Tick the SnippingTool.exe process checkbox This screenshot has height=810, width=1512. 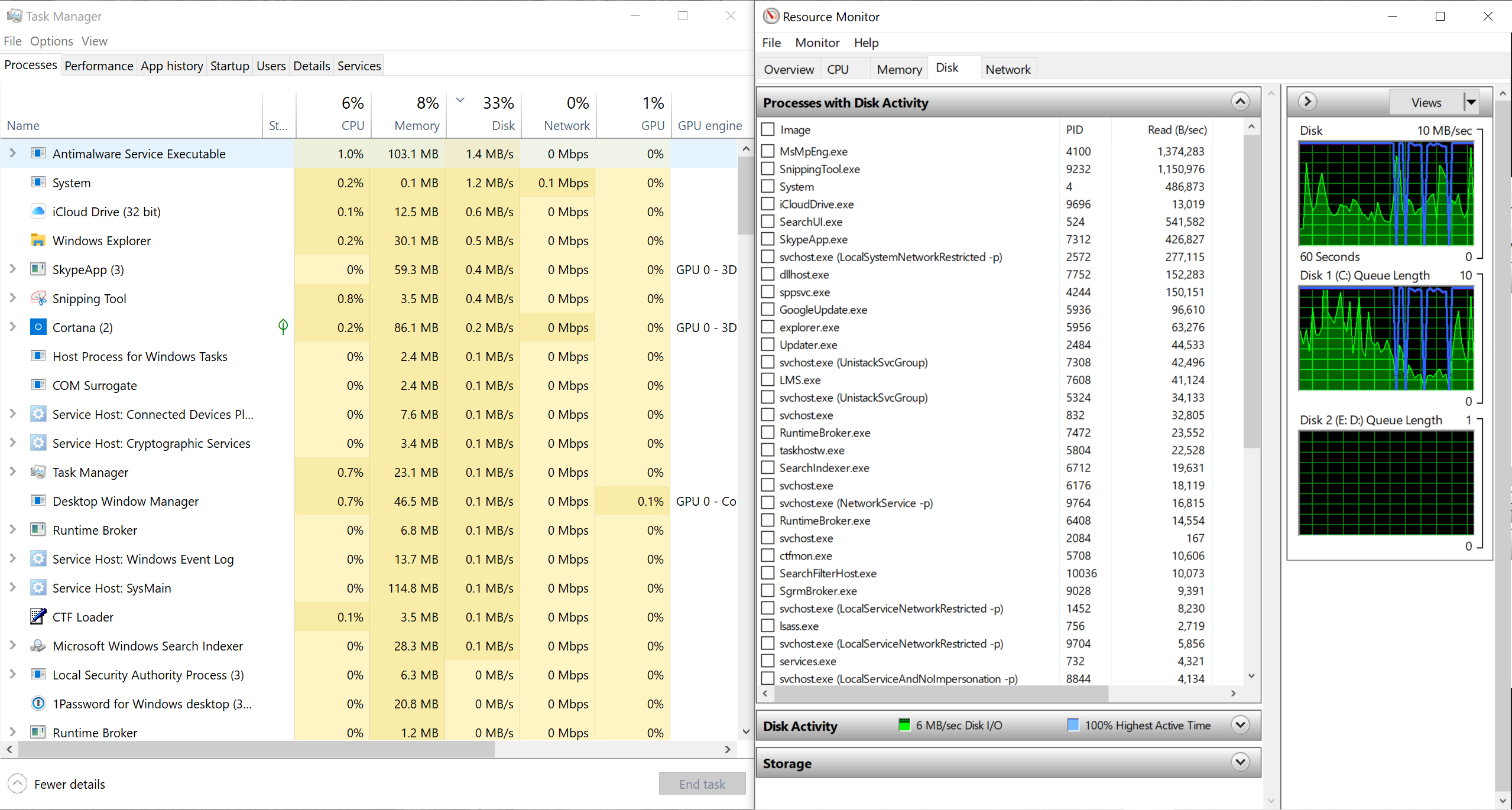[768, 169]
